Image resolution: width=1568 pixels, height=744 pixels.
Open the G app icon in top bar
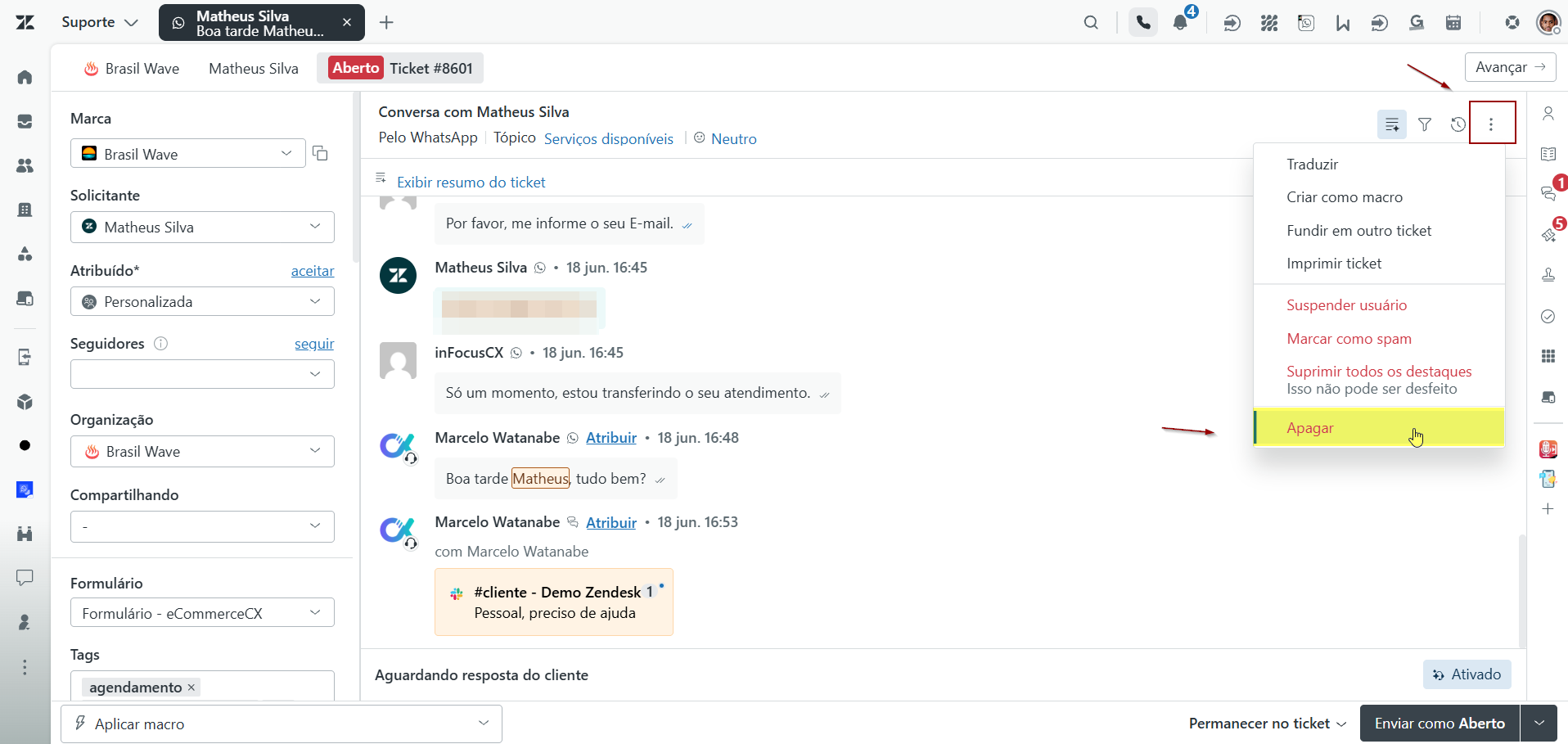1417,23
